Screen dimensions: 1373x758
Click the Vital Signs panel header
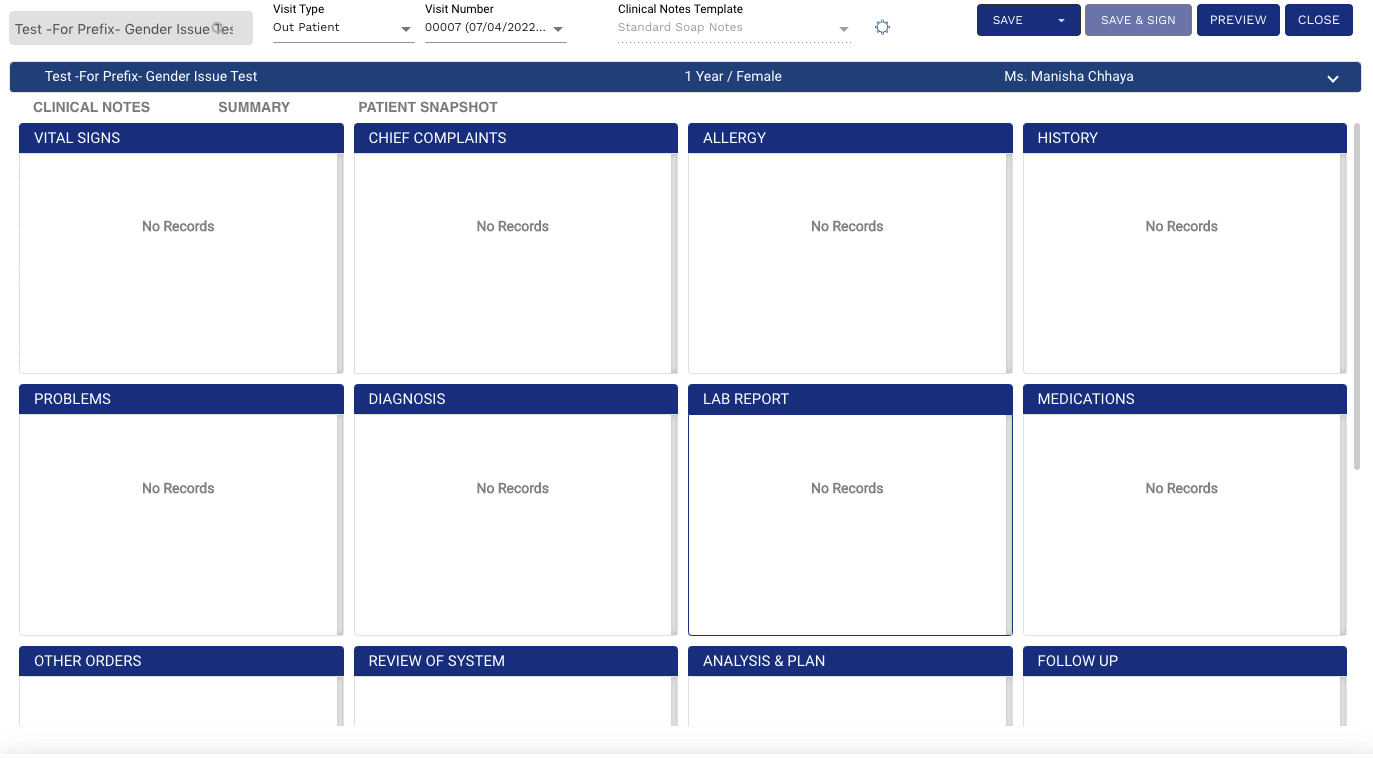[181, 138]
